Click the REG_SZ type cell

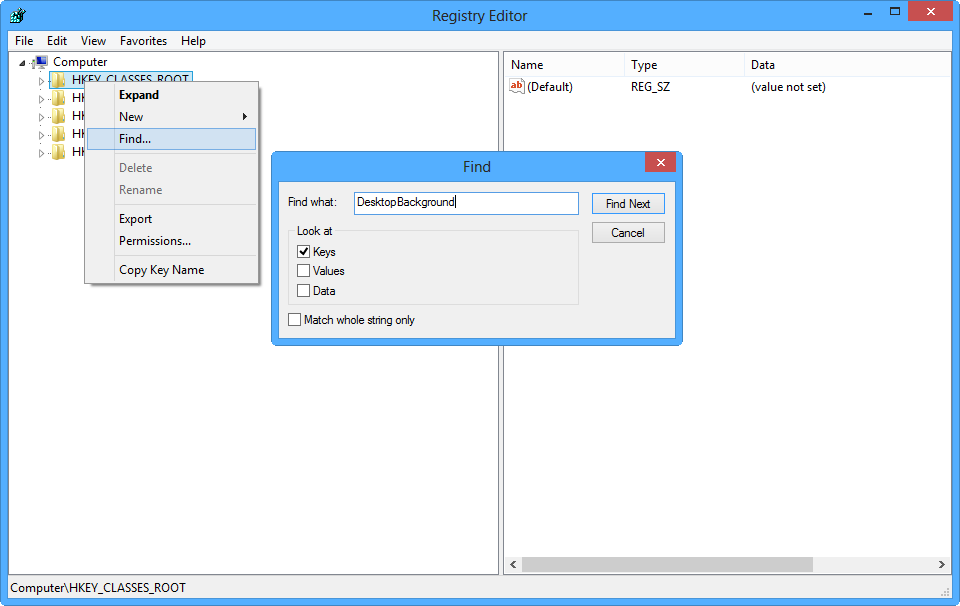pos(650,87)
